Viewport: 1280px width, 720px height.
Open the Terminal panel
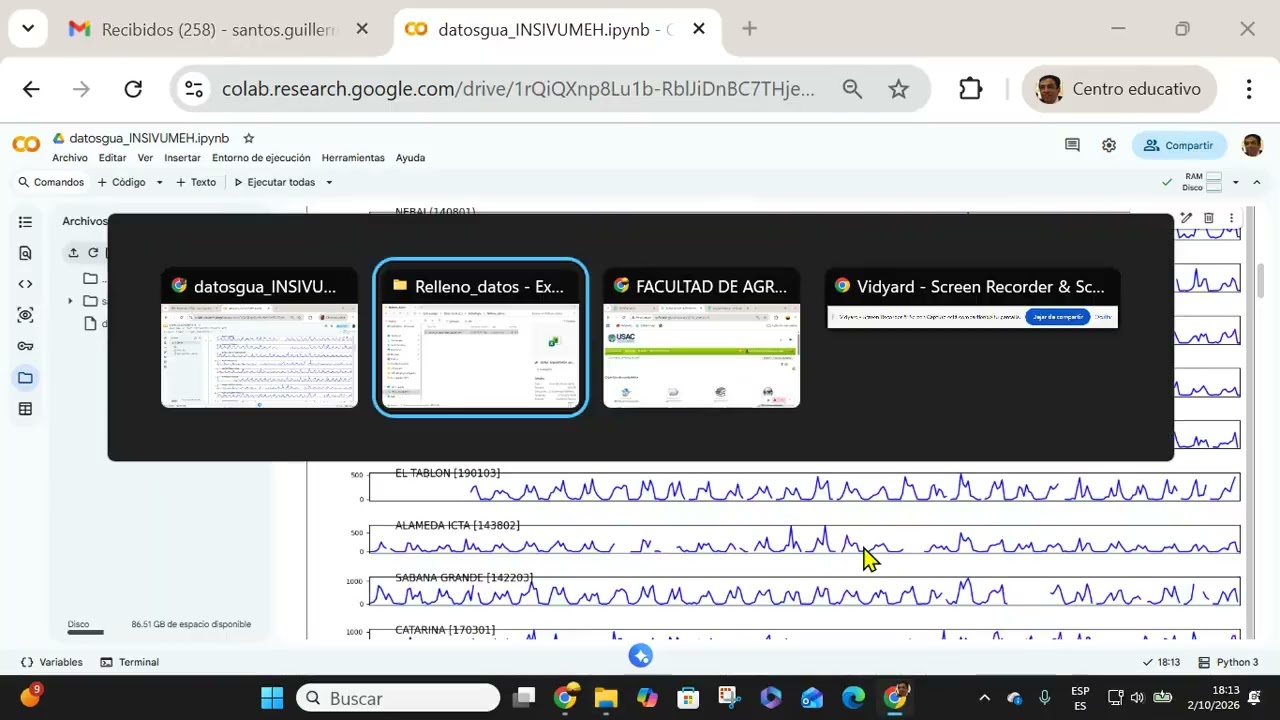tap(129, 662)
